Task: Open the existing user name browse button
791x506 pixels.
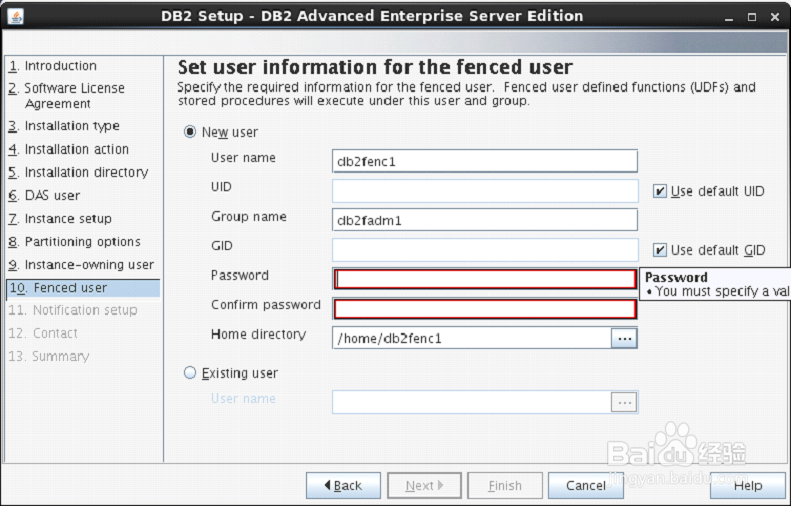Action: (x=624, y=403)
